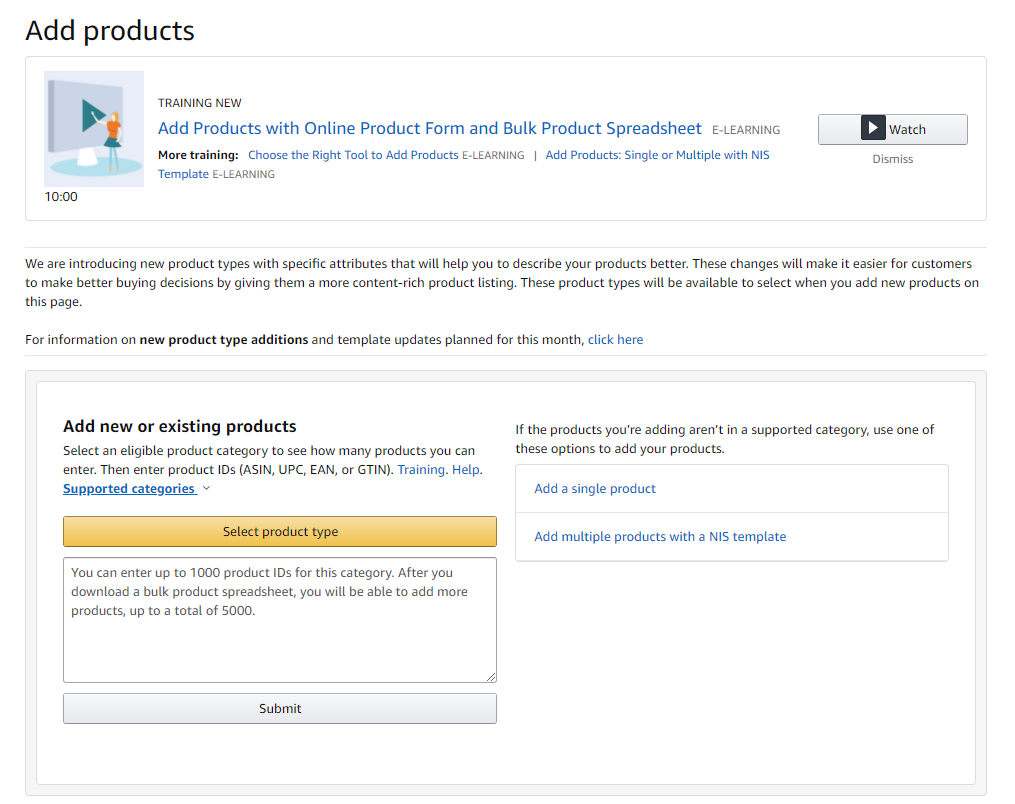Image resolution: width=1015 pixels, height=804 pixels.
Task: Open Add multiple products with a NIS template
Action: [x=660, y=536]
